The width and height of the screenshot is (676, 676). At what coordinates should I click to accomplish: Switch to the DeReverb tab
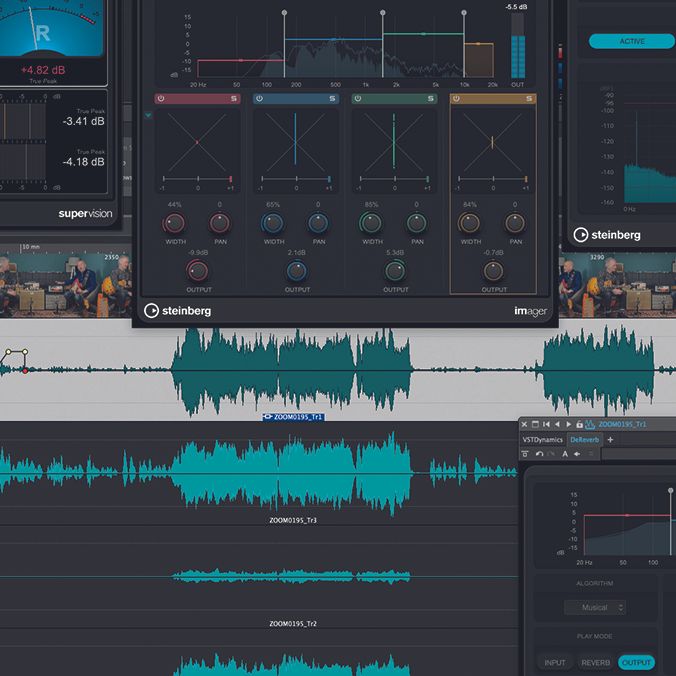585,440
